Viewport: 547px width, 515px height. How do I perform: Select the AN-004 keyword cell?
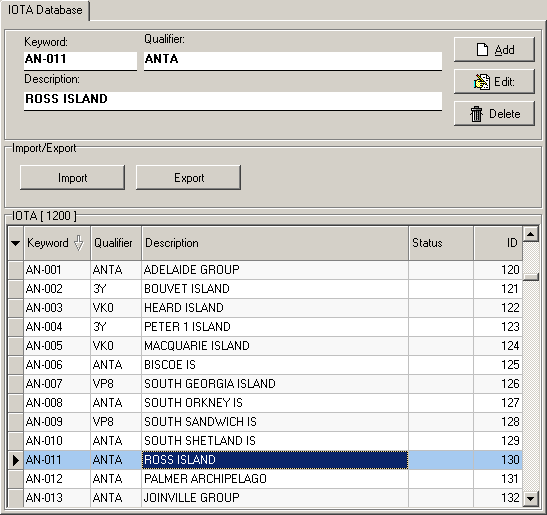click(57, 327)
